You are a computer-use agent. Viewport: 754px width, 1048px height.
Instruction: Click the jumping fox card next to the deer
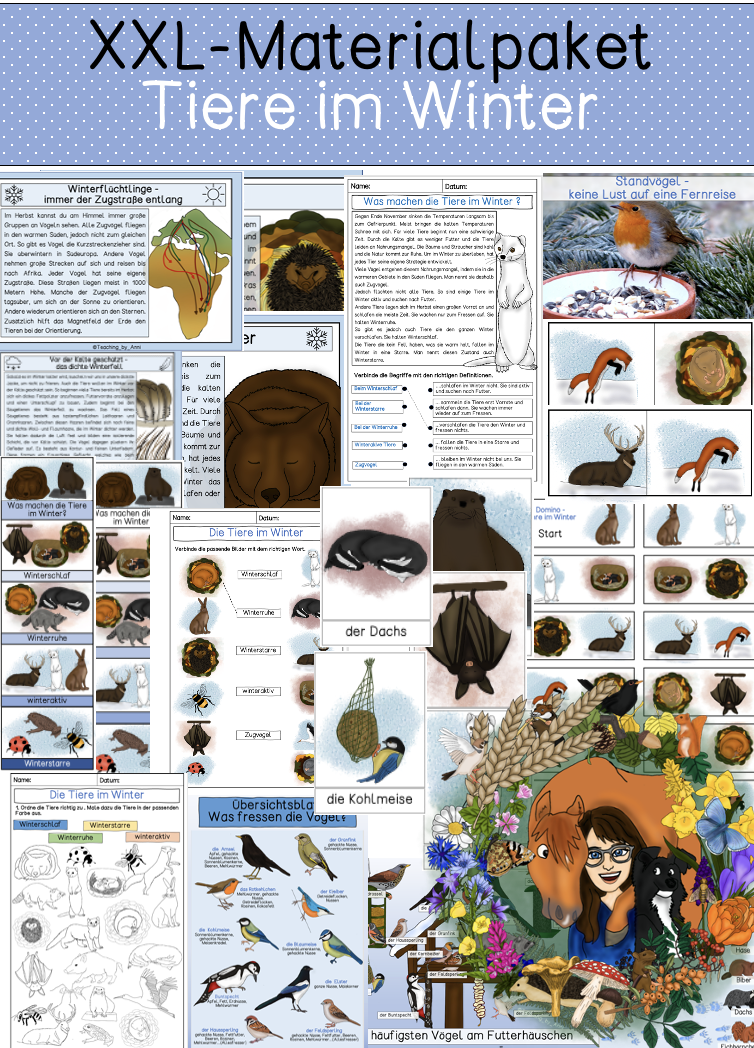click(700, 454)
